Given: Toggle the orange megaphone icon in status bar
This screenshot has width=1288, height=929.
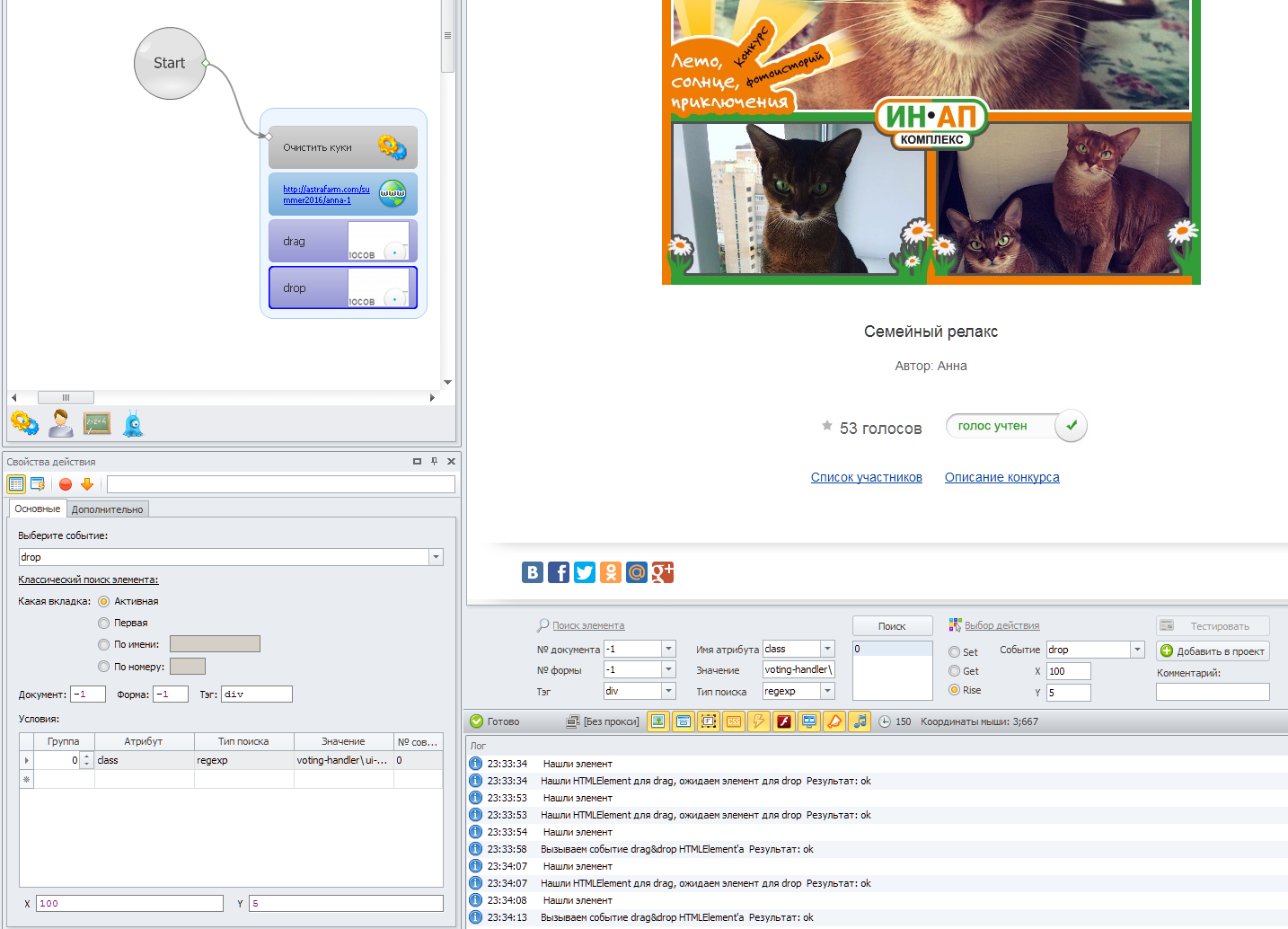Looking at the screenshot, I should click(x=834, y=721).
